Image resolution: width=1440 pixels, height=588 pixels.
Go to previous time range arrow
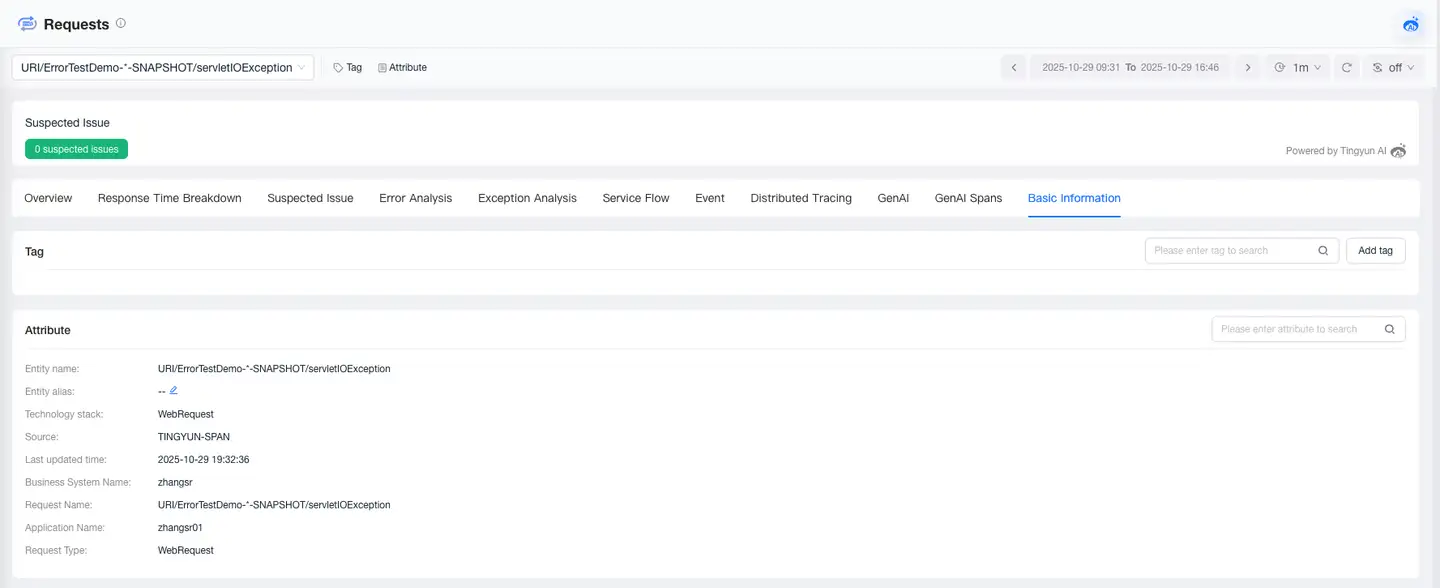pos(1013,68)
